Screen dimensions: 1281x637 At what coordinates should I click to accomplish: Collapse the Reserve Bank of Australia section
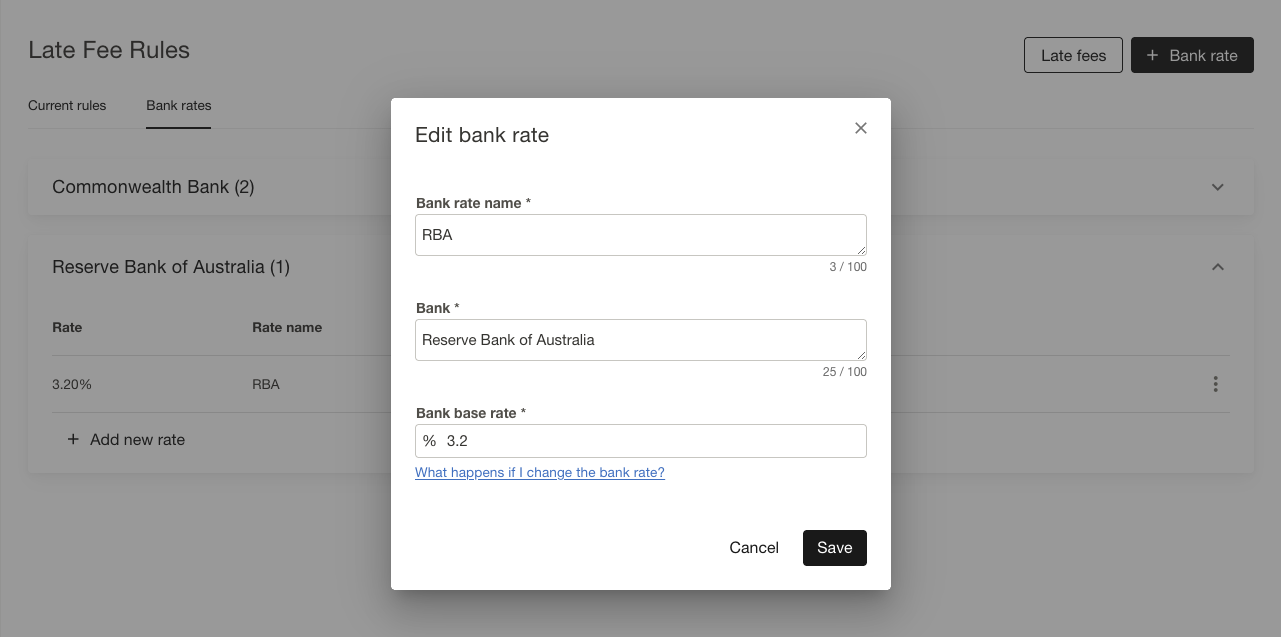1217,267
